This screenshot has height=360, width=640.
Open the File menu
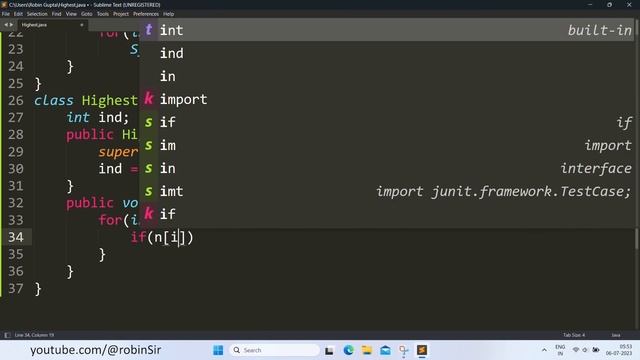coord(6,14)
